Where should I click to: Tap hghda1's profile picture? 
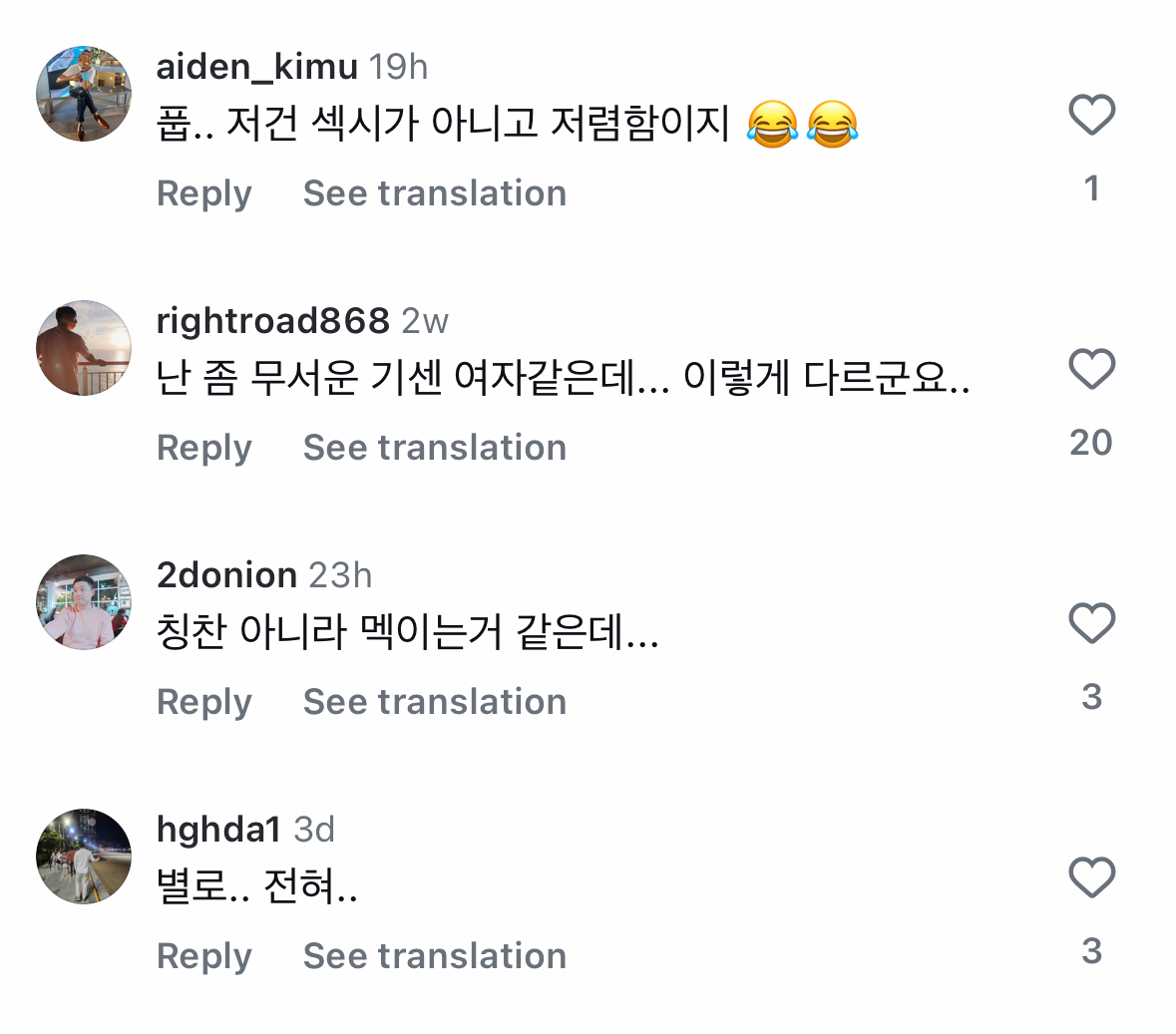click(84, 857)
